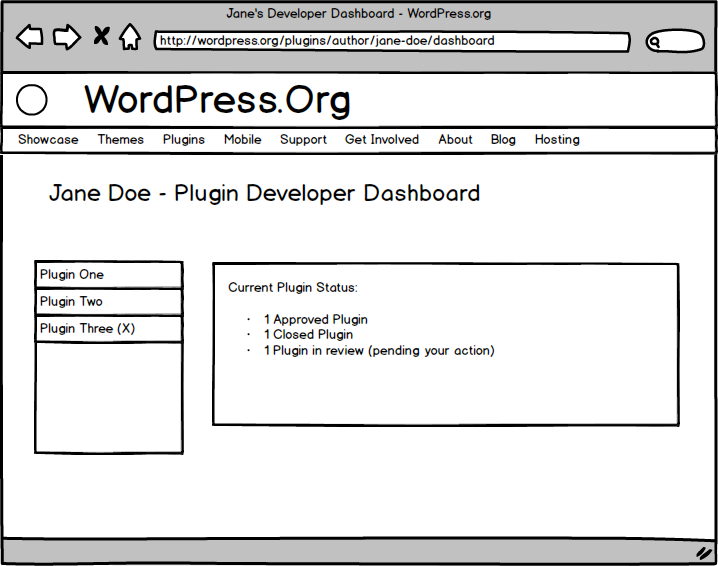Viewport: 718px width, 566px height.
Task: Open the About nav item
Action: (455, 140)
